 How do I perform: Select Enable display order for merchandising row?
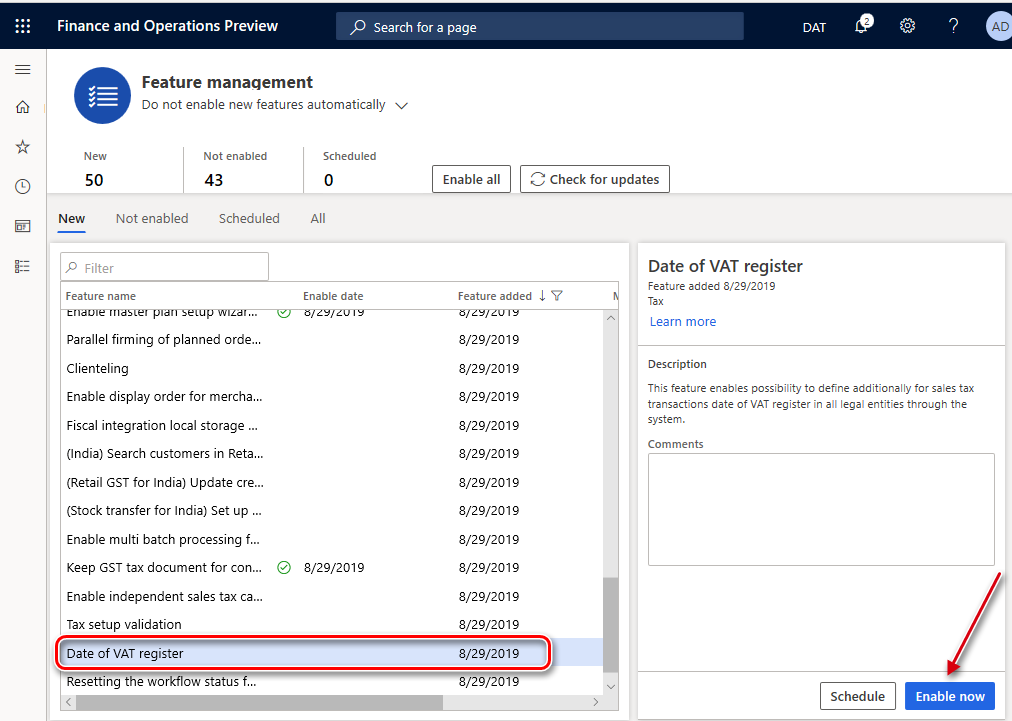[332, 396]
